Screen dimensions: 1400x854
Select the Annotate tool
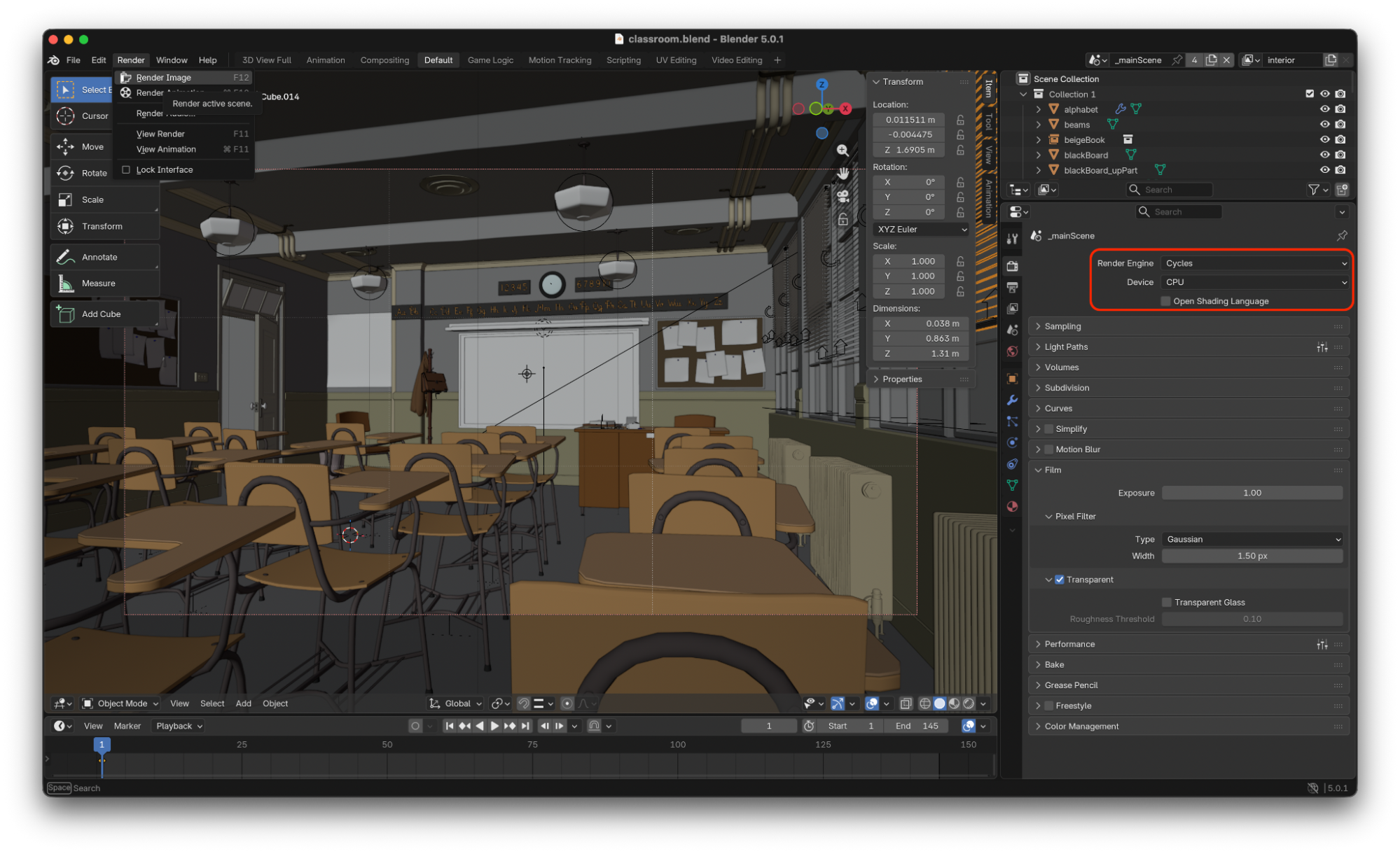[99, 257]
